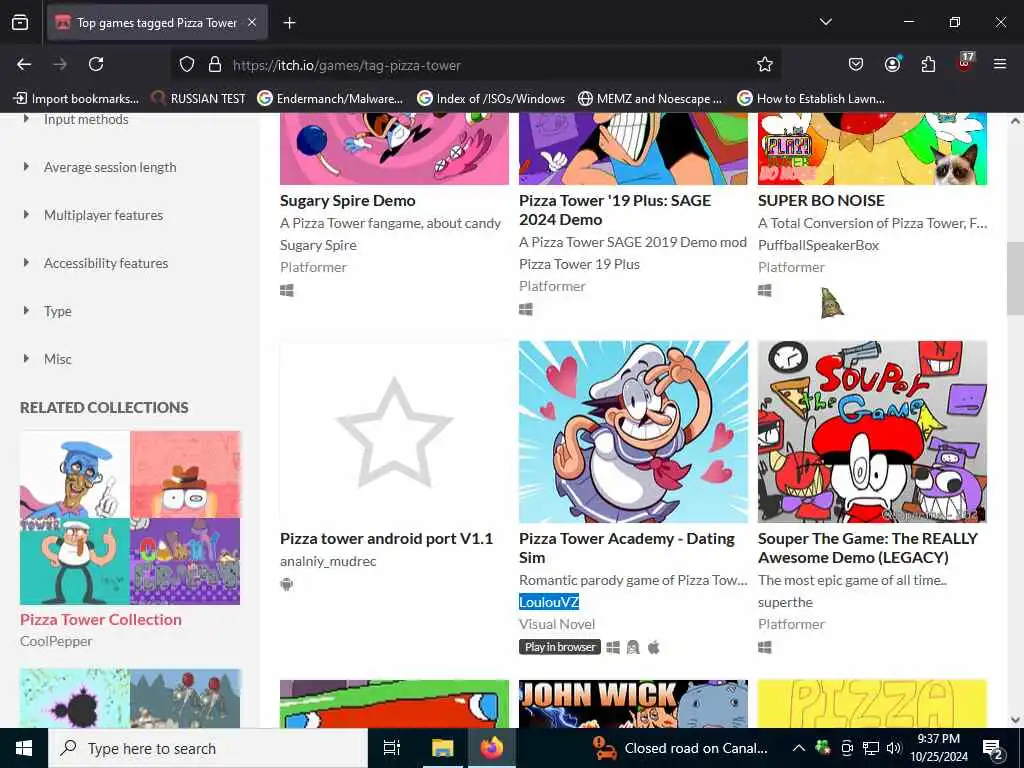Click the Android icon under Pizza tower android port

pyautogui.click(x=287, y=584)
